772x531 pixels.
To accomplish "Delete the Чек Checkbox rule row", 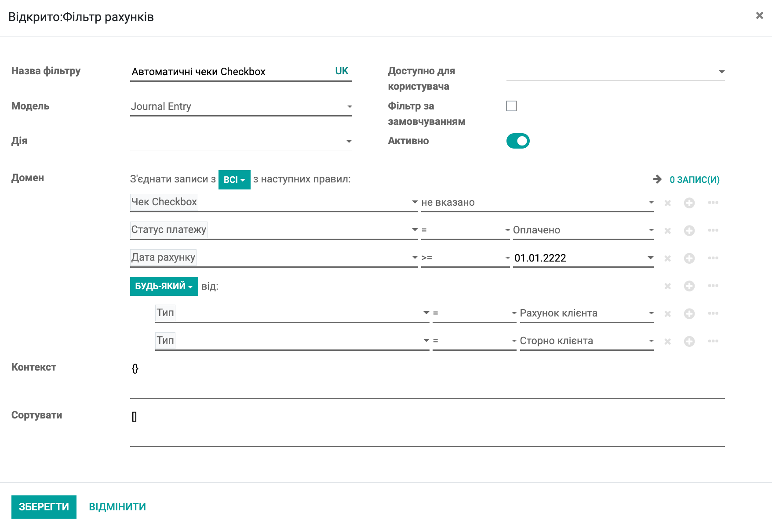I will (x=668, y=203).
